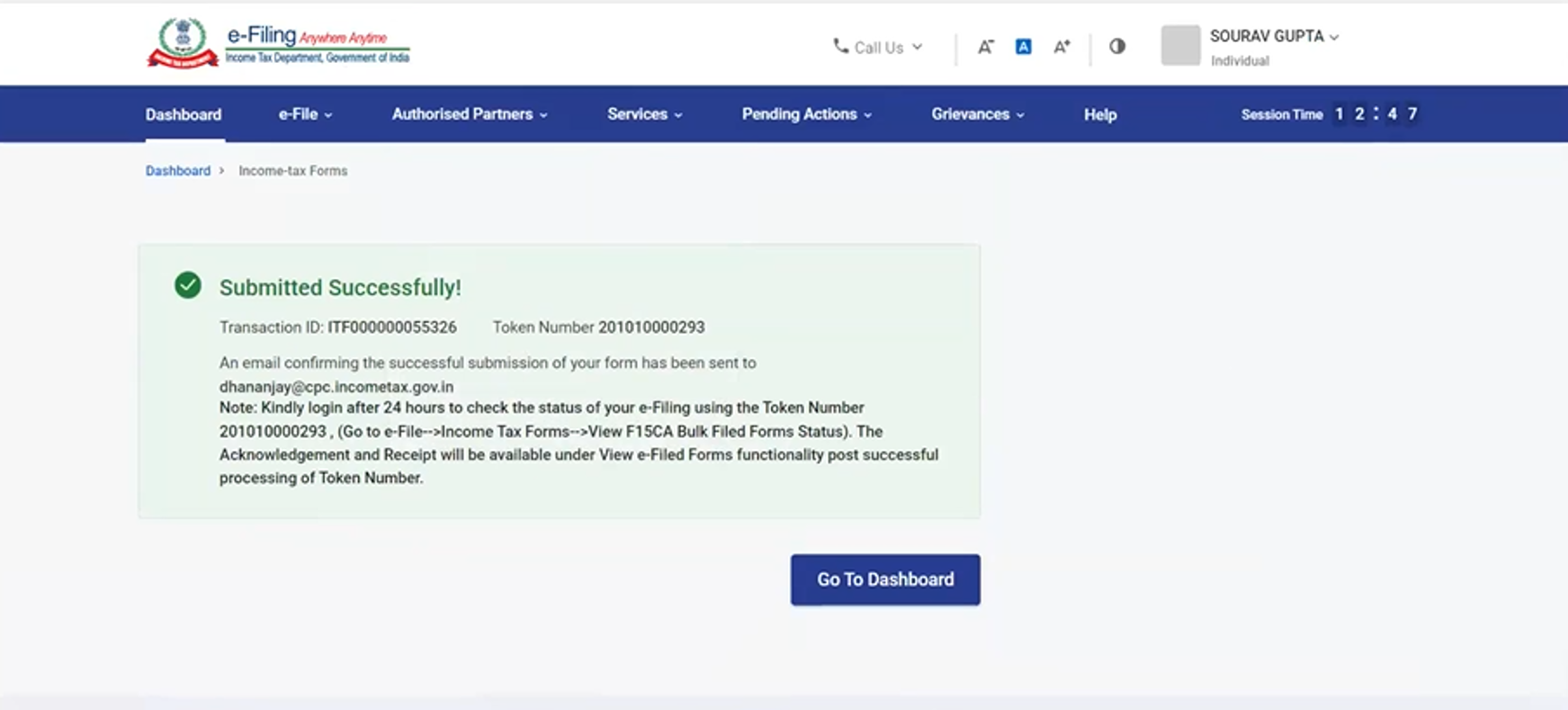Select the Dashboard tab in navbar

pos(184,114)
